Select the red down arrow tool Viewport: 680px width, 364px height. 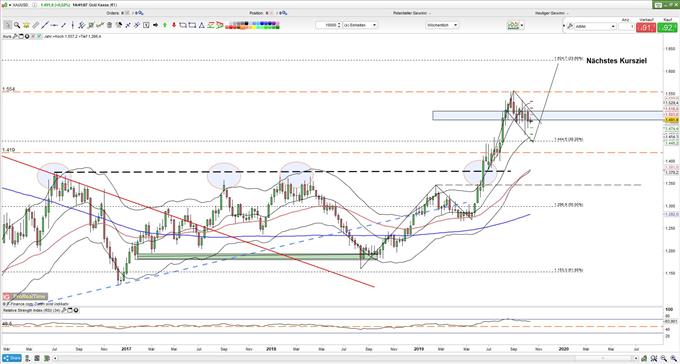(174, 25)
